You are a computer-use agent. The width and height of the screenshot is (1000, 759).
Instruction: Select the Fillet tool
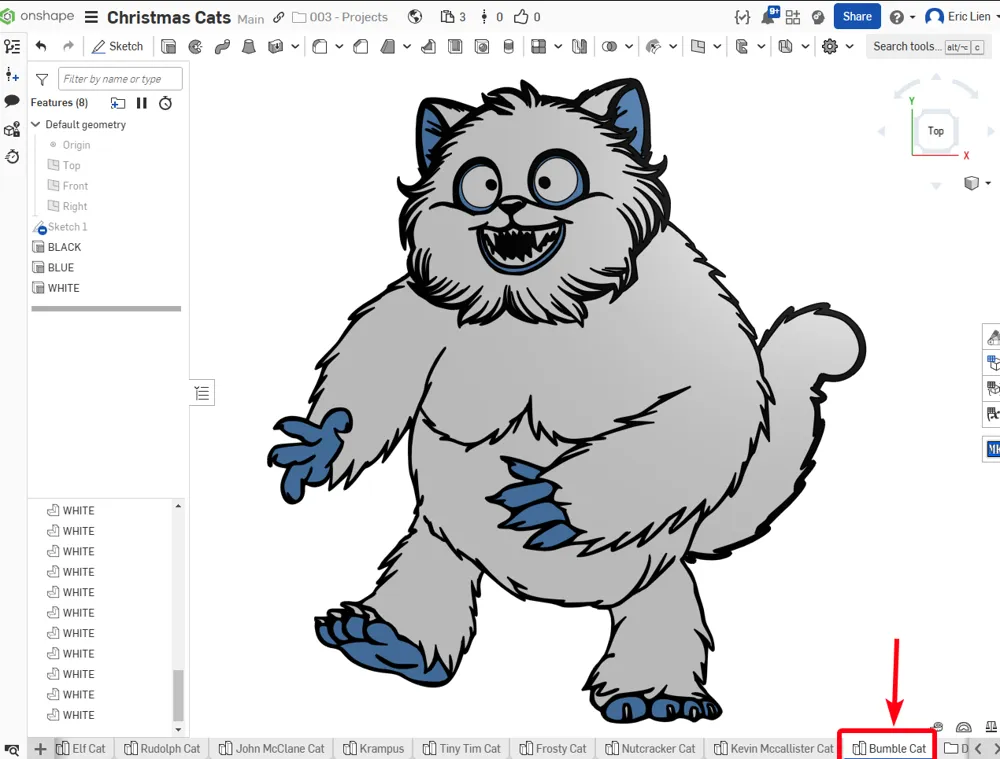point(320,47)
